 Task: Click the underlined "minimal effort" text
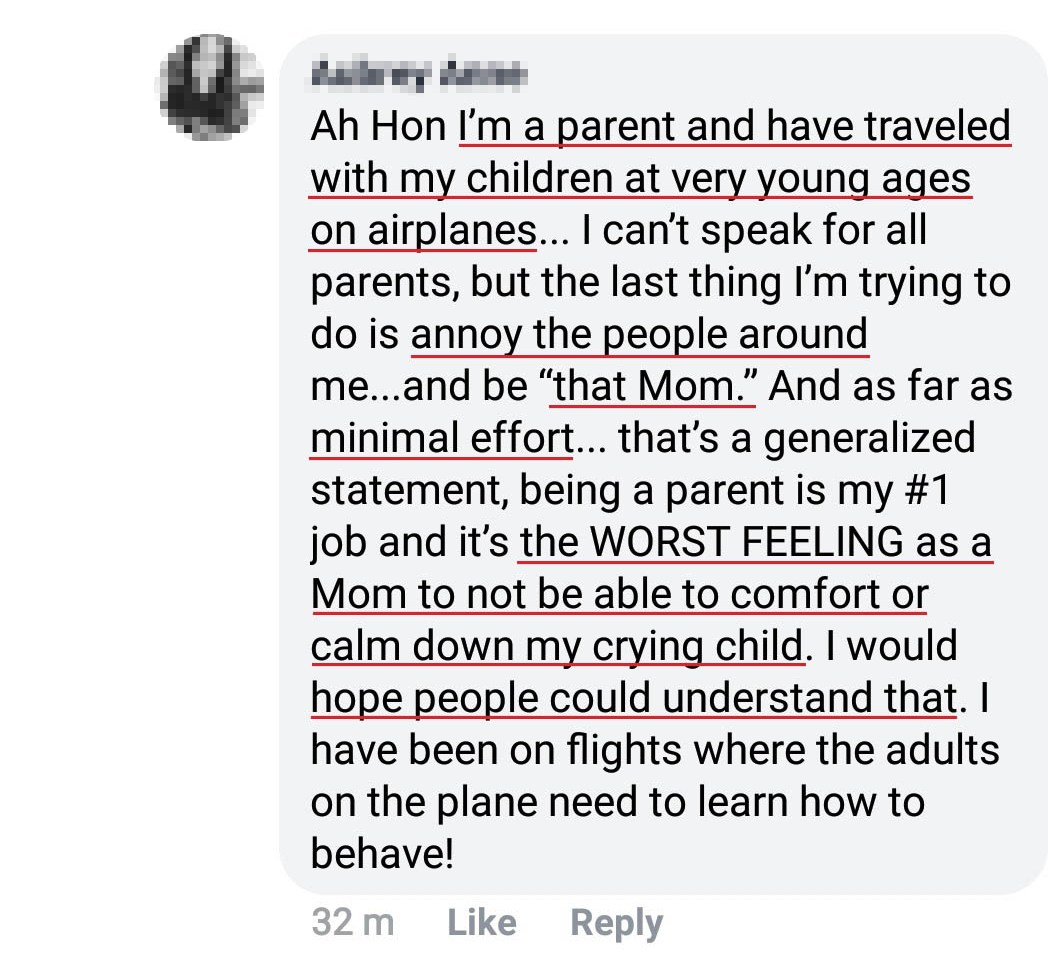pyautogui.click(x=442, y=439)
